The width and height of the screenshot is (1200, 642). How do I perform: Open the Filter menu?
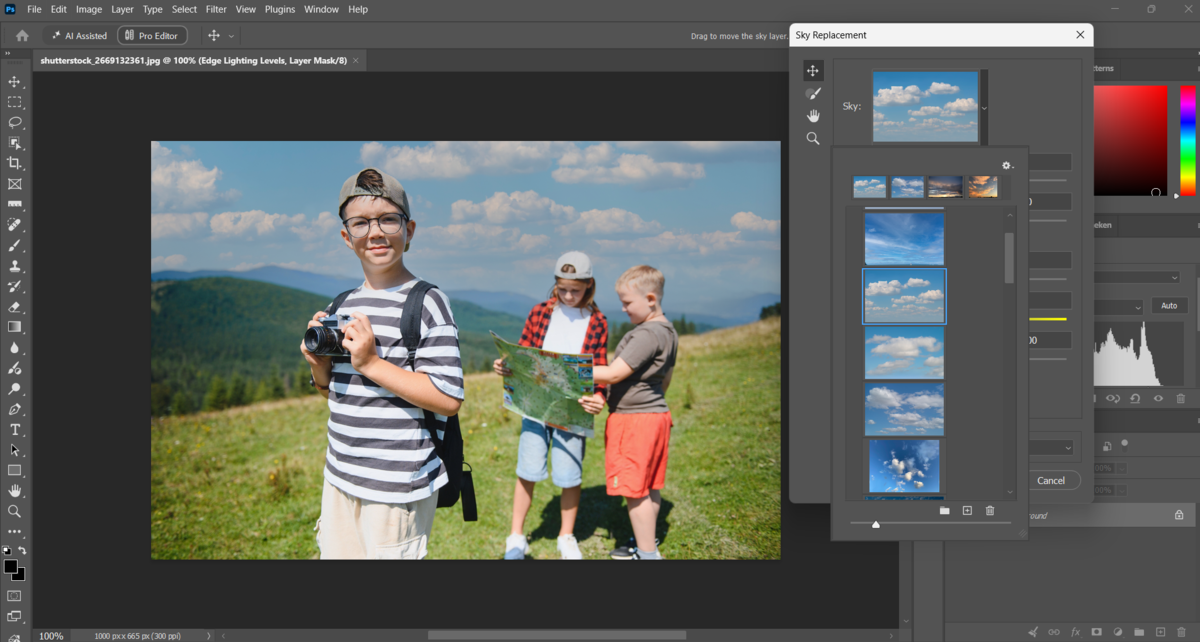[216, 9]
